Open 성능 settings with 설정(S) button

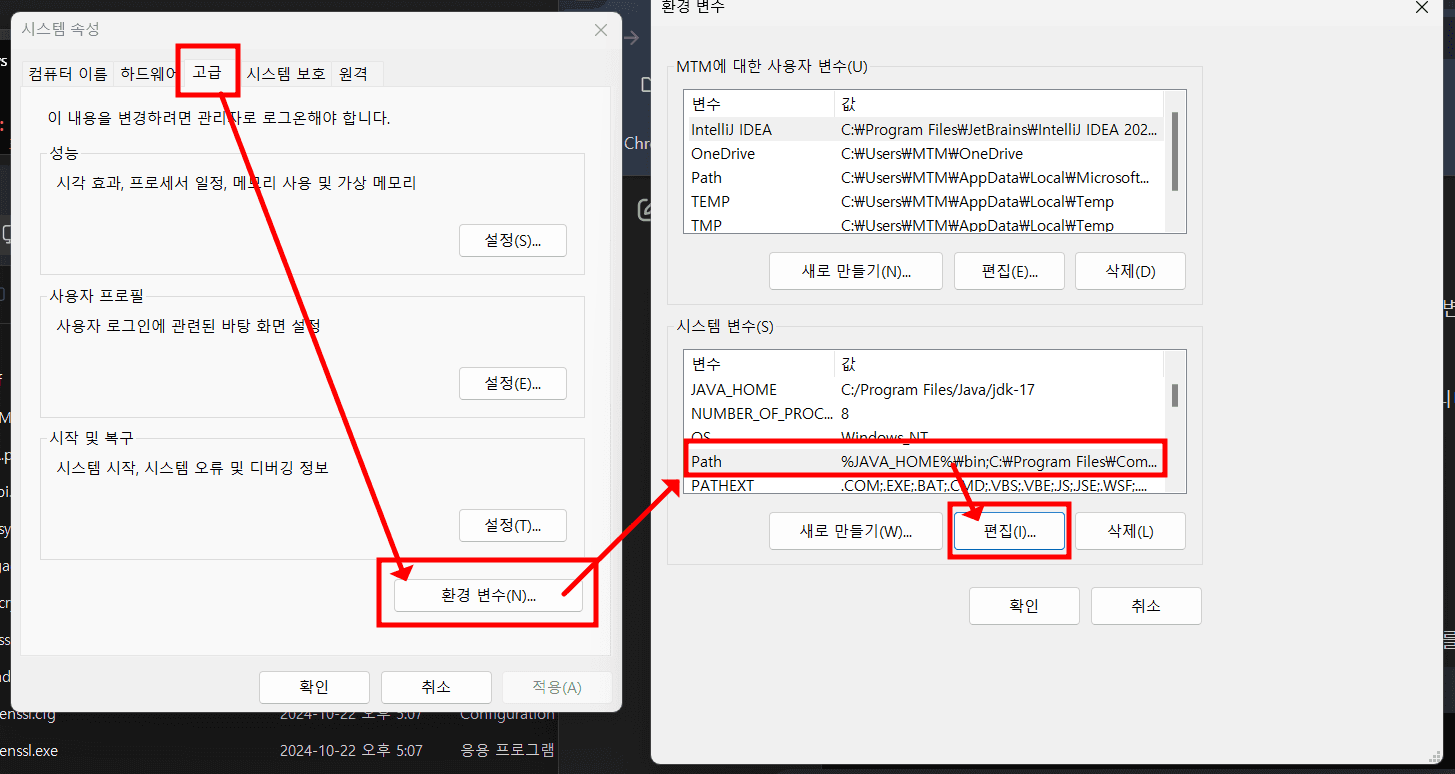pyautogui.click(x=512, y=241)
